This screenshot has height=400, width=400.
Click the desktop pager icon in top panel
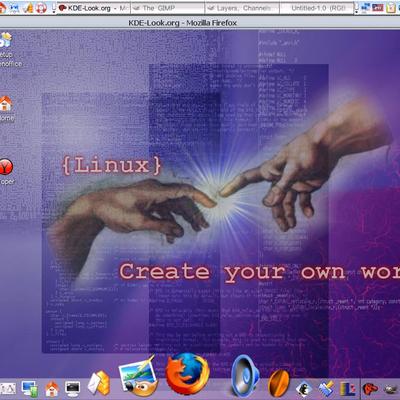click(x=366, y=7)
